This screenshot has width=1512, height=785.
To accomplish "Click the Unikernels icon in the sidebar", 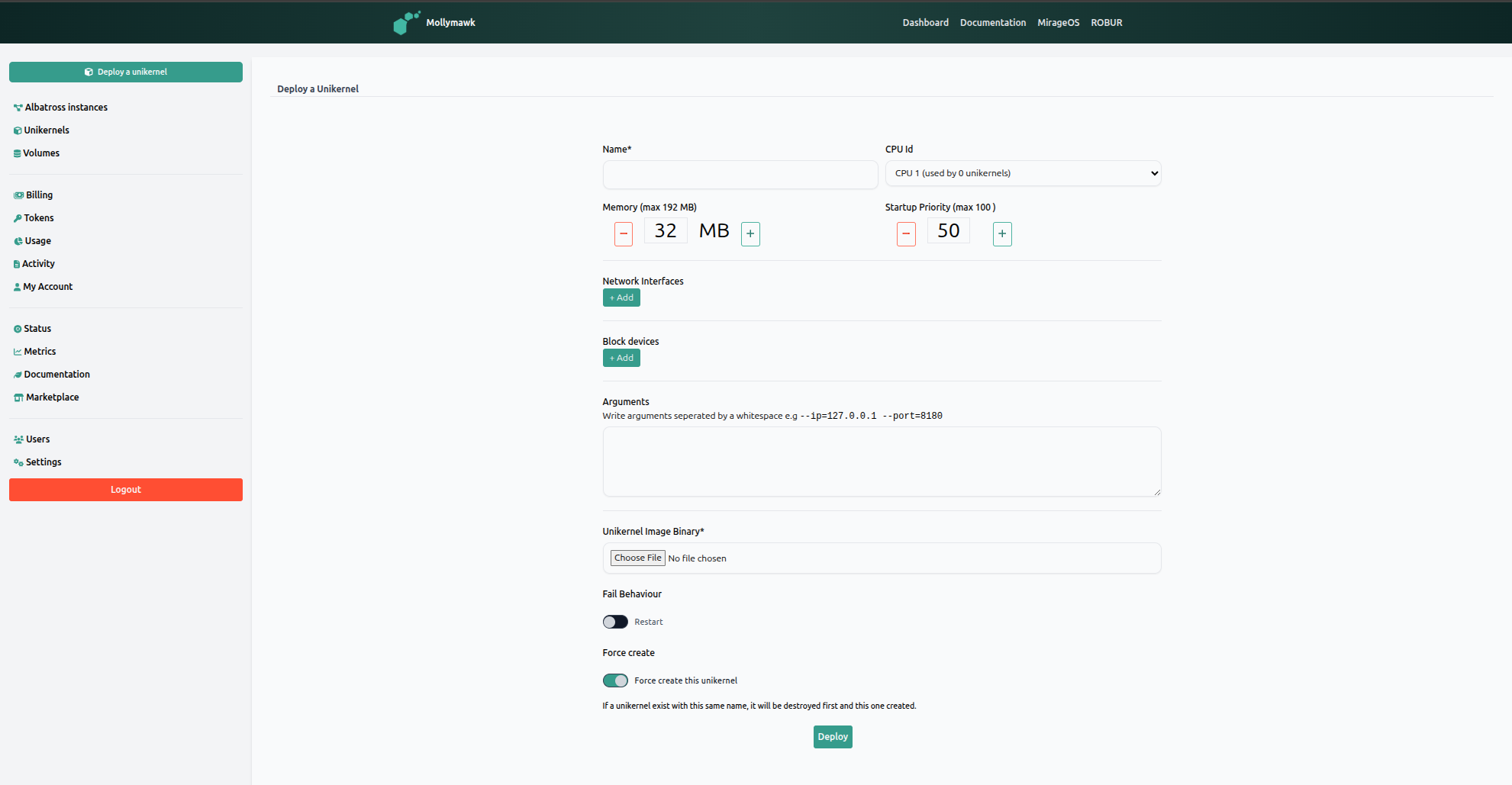I will coord(17,130).
